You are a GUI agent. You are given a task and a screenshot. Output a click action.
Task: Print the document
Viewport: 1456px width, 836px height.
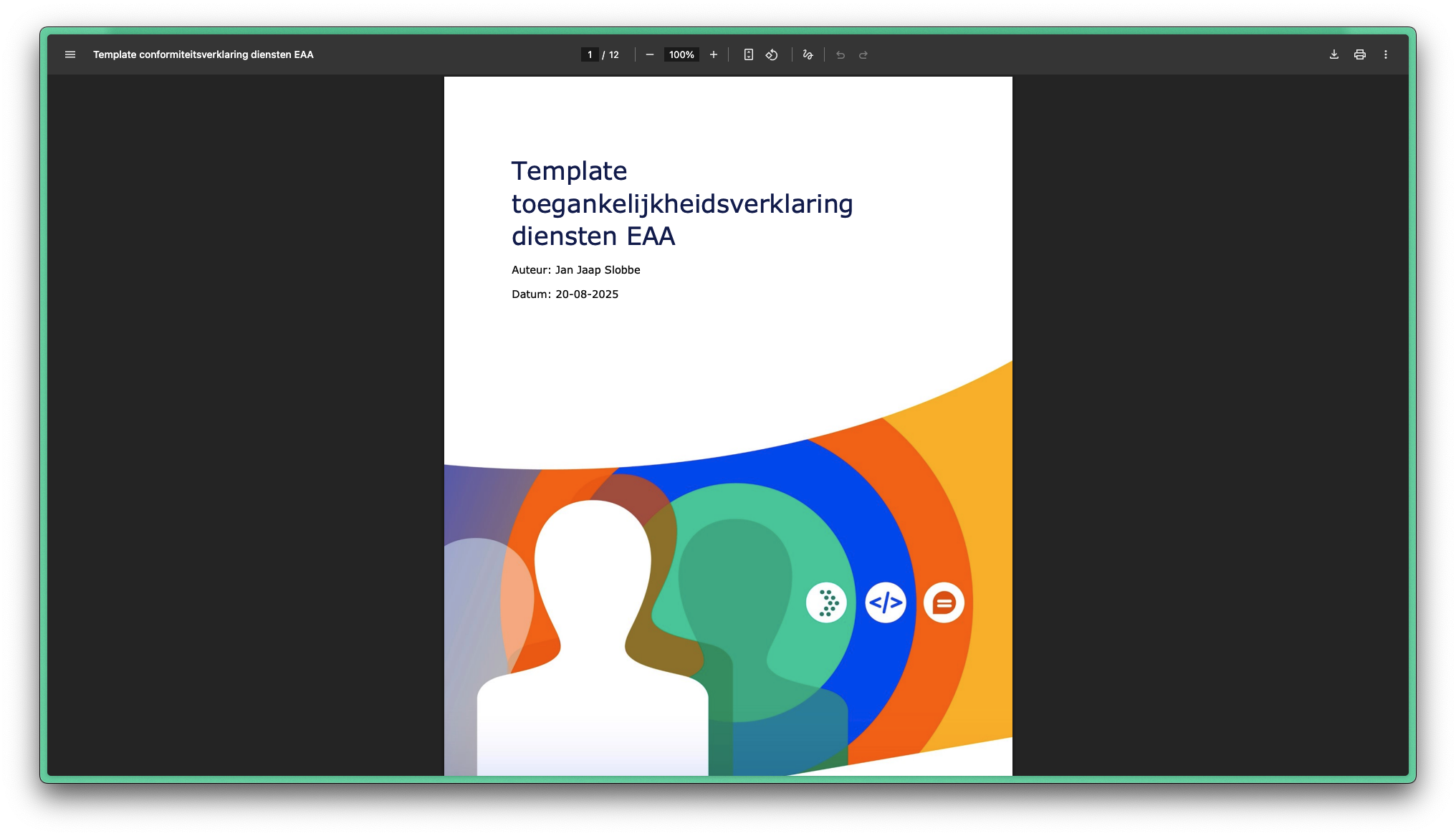[1360, 54]
